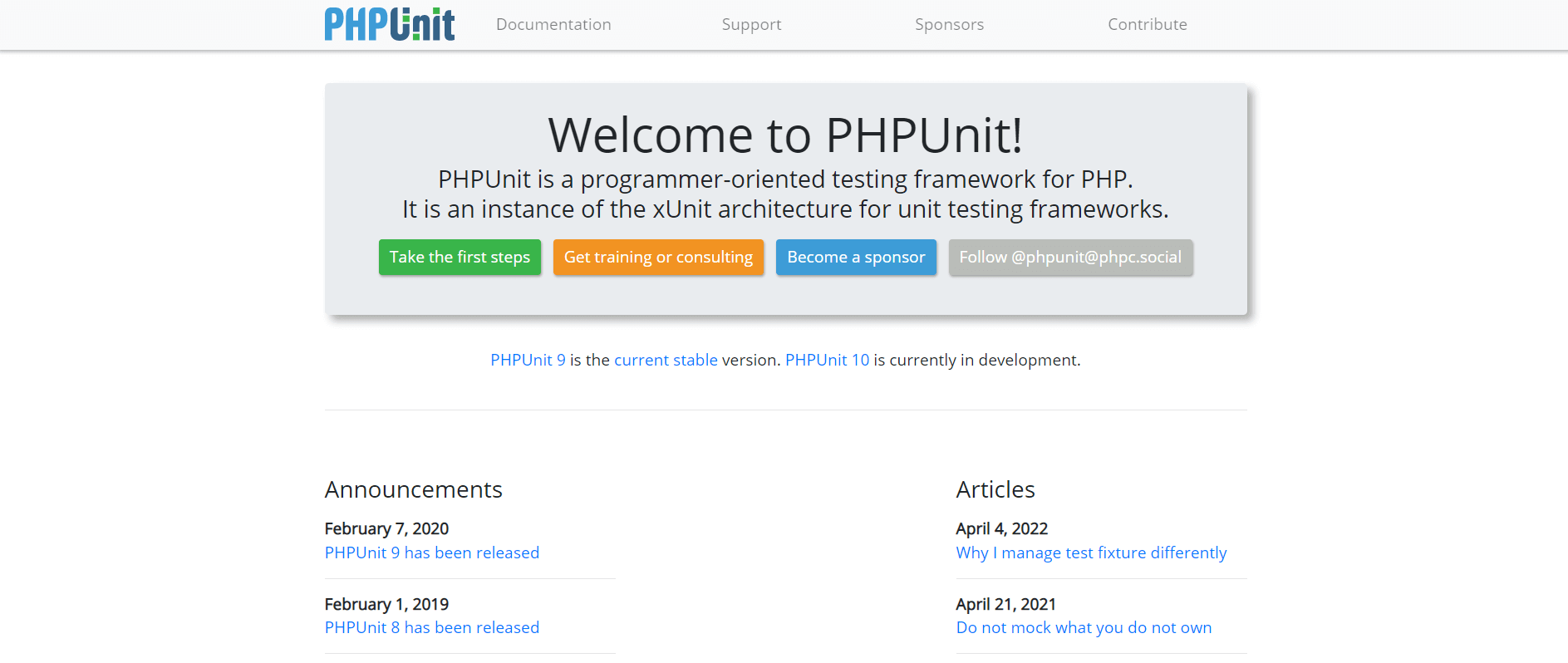Open the PHPUnit 10 link

(827, 360)
